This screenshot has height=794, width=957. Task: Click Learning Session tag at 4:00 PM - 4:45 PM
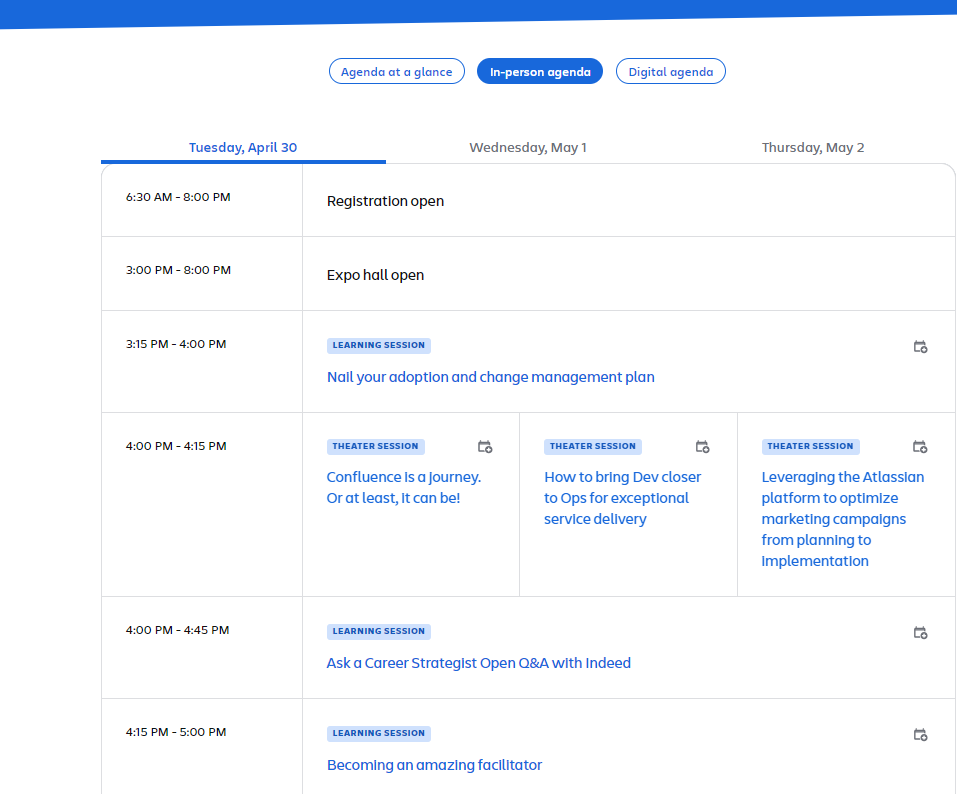378,631
